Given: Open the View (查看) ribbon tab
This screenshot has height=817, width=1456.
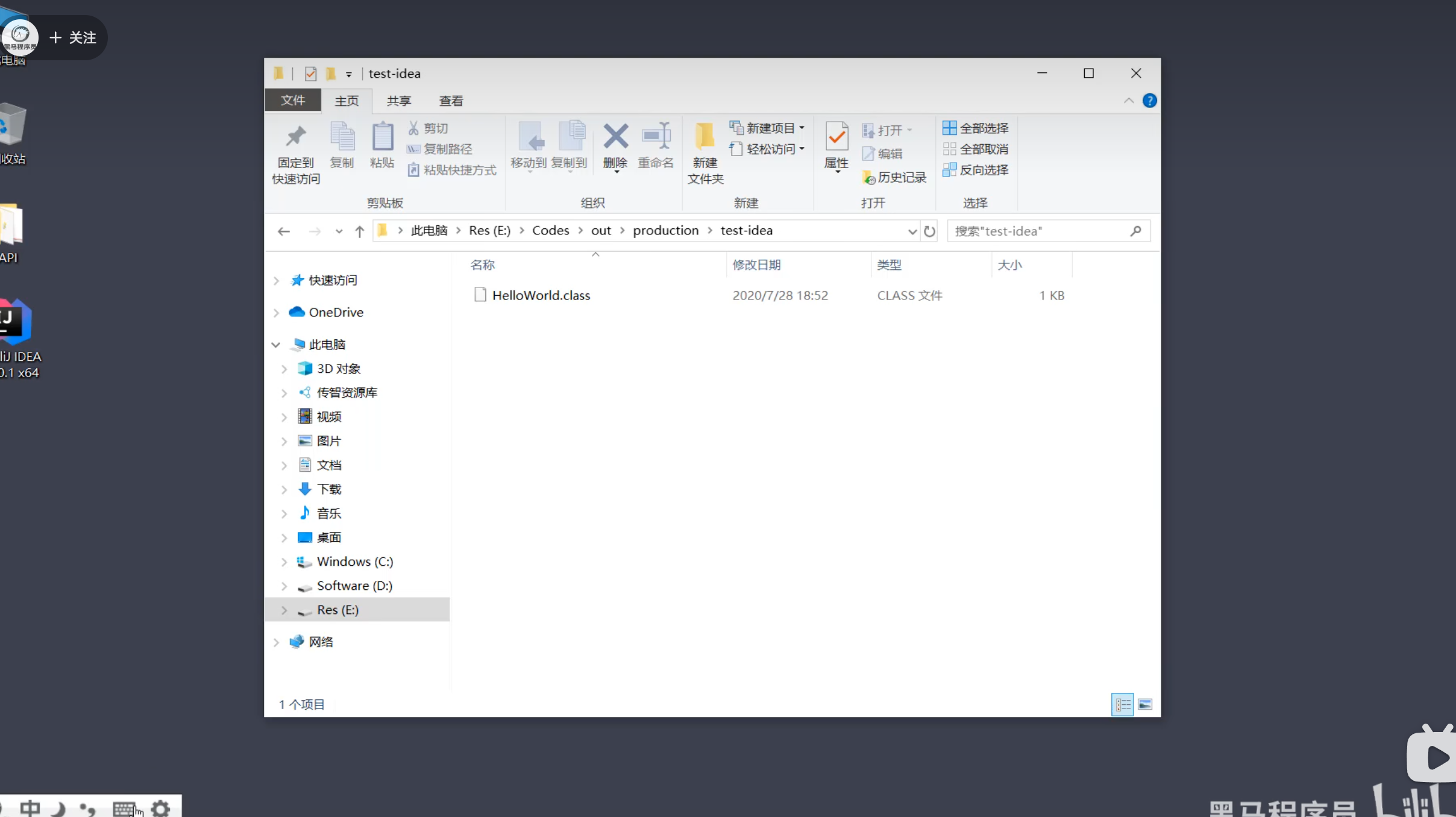Looking at the screenshot, I should [x=451, y=101].
